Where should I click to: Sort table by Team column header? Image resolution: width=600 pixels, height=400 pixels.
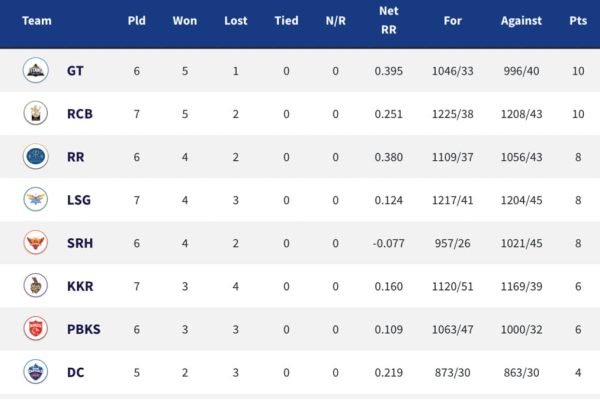click(36, 20)
